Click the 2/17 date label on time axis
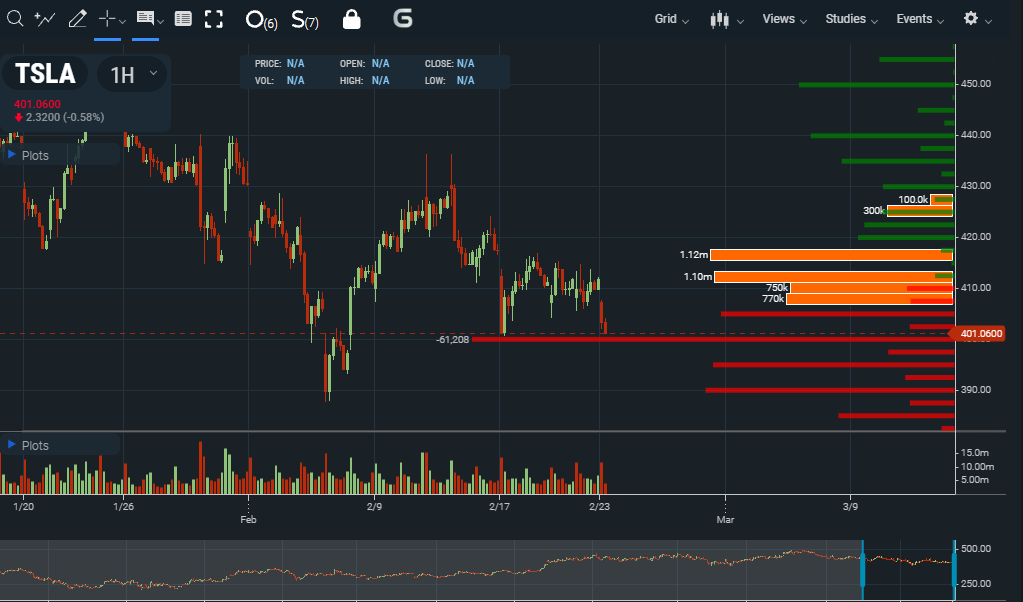The height and width of the screenshot is (602, 1023). pyautogui.click(x=499, y=506)
